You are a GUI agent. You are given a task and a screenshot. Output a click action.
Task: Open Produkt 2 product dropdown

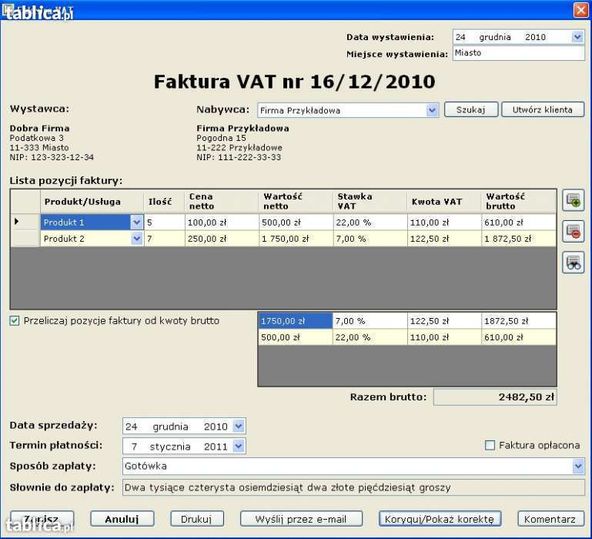(x=137, y=239)
